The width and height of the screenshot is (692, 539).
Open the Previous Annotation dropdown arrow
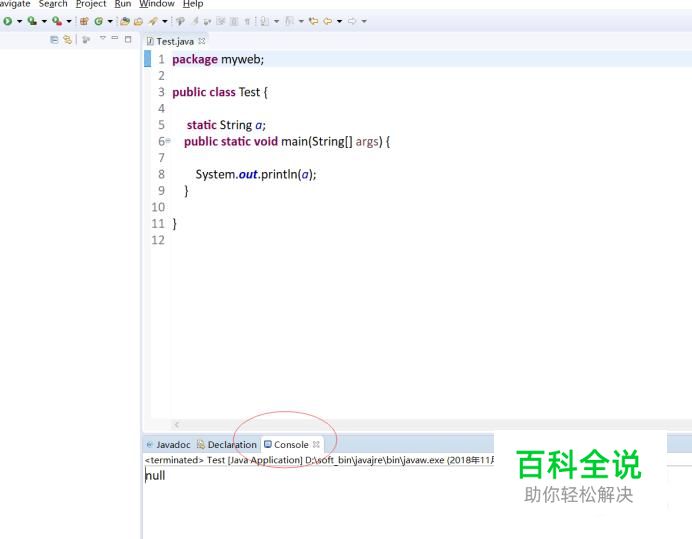coord(301,21)
